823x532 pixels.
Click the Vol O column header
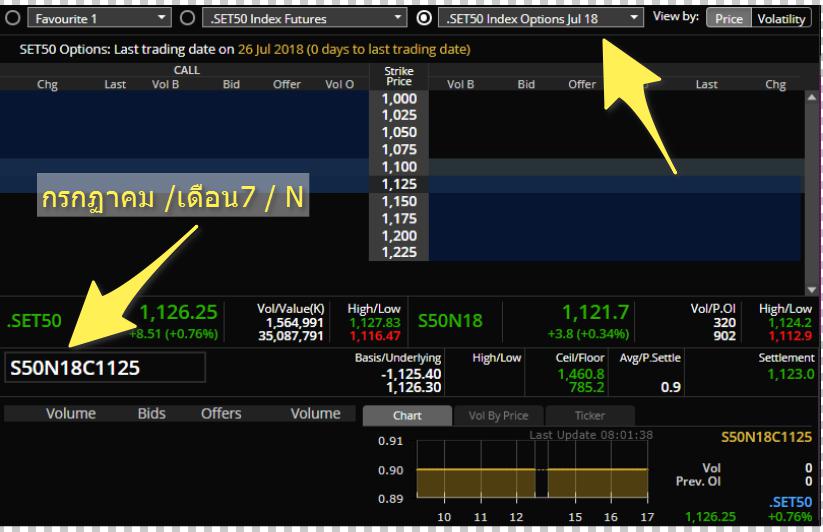coord(339,84)
